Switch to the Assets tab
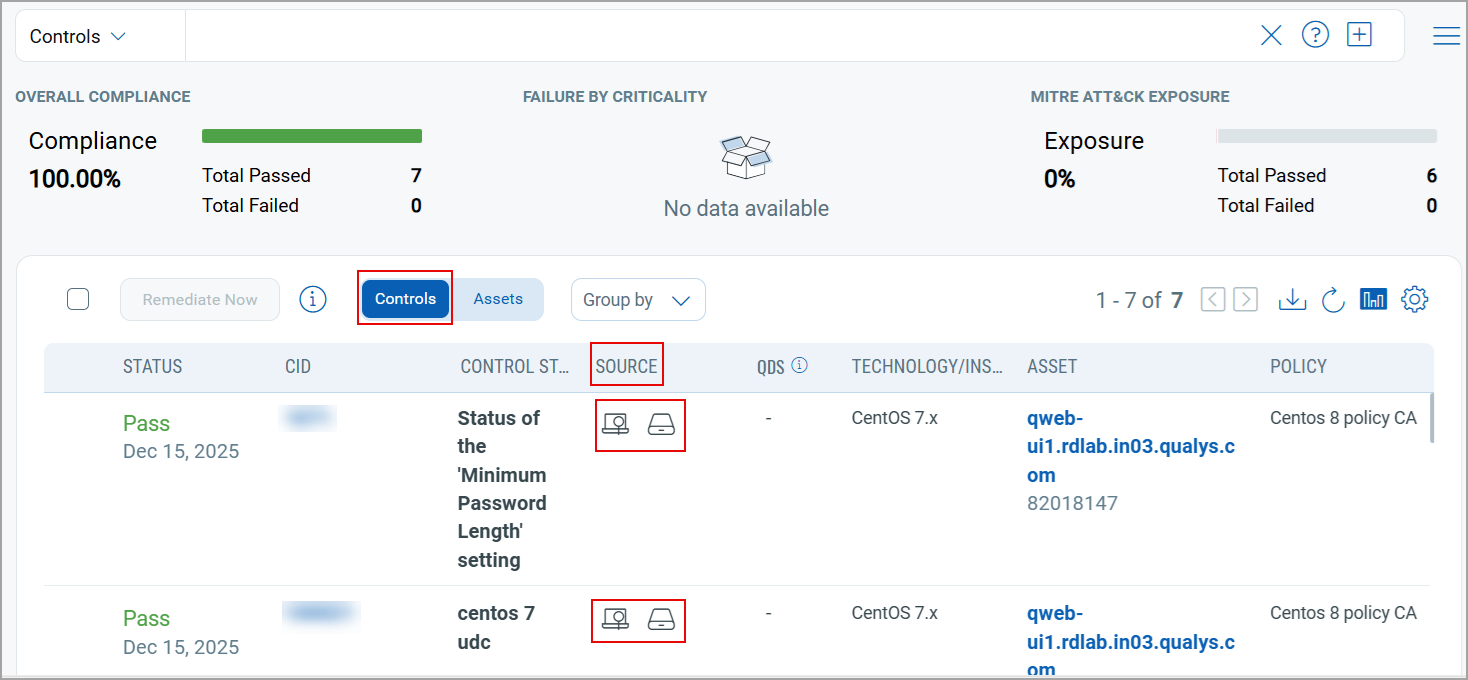The image size is (1468, 680). click(497, 298)
